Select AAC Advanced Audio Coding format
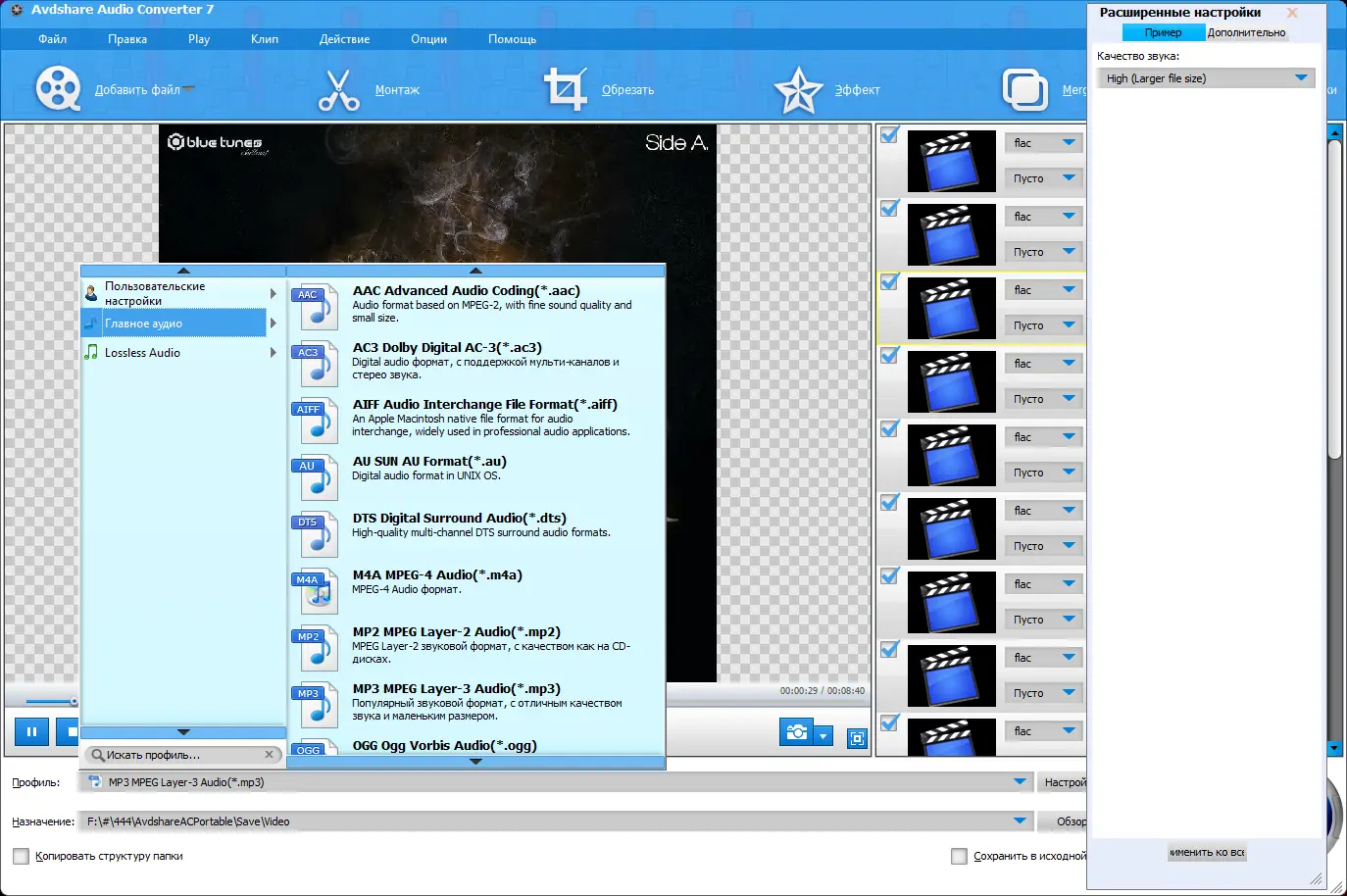This screenshot has width=1347, height=896. 466,291
